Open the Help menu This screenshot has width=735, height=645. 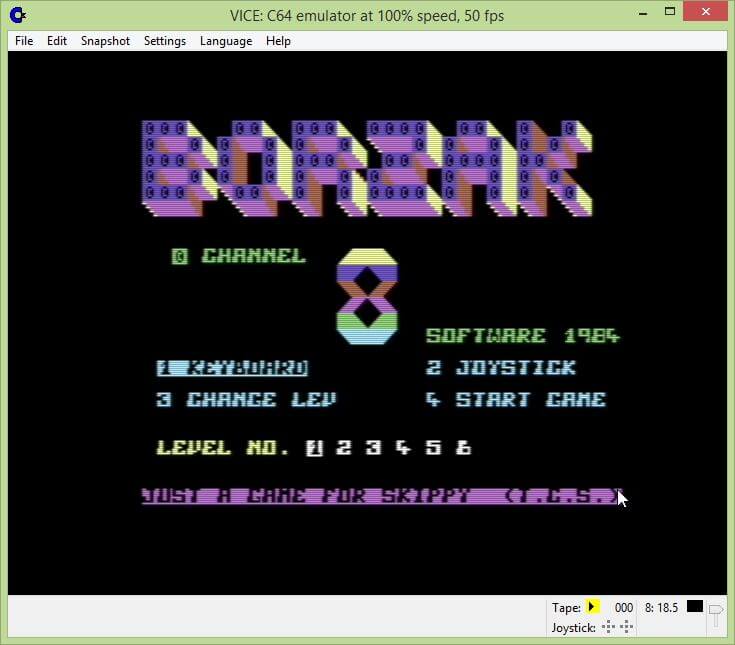pyautogui.click(x=278, y=41)
